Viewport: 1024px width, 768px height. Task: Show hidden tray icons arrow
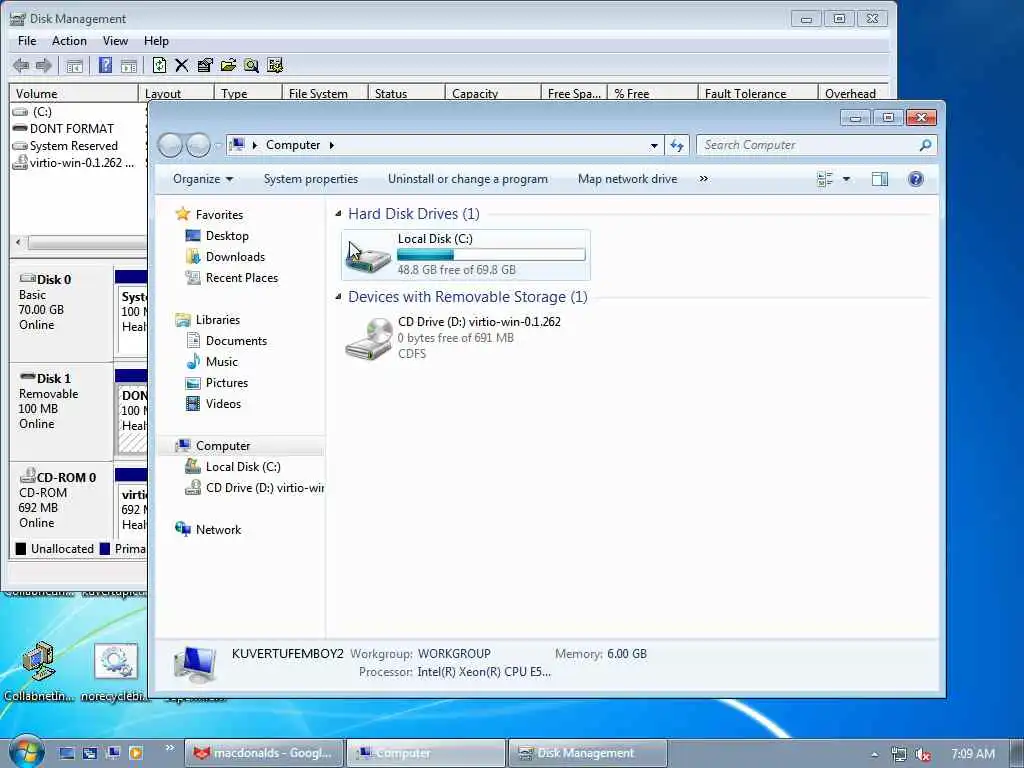coord(874,754)
